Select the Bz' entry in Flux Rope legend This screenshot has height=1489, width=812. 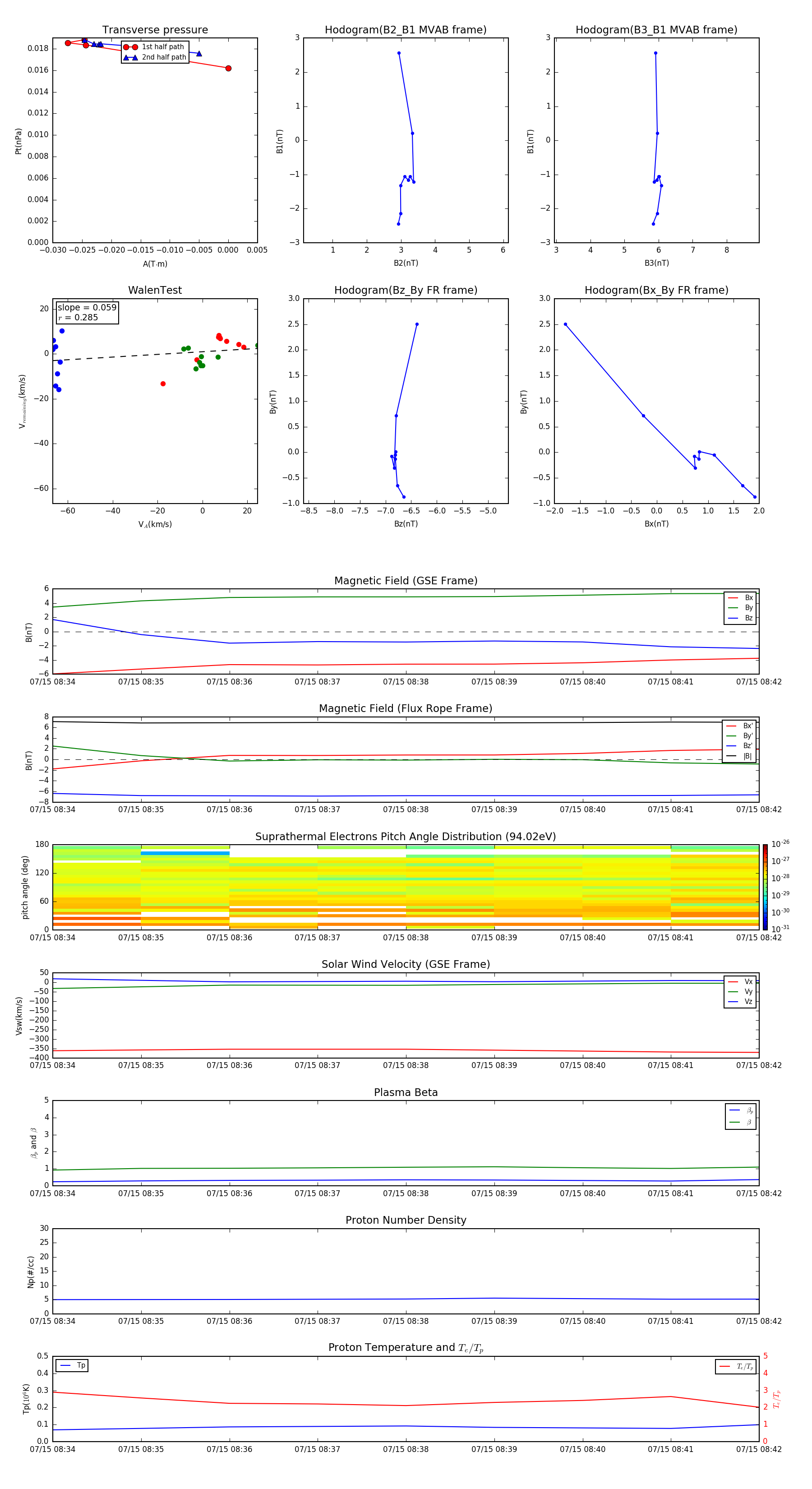coord(740,746)
